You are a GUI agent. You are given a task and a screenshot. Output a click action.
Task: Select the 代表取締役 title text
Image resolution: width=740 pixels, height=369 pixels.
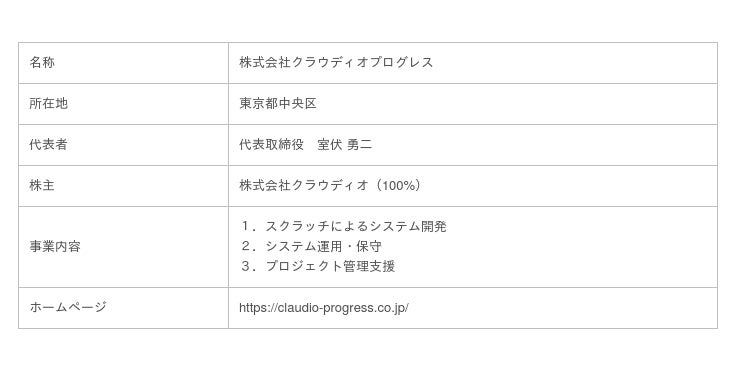271,145
